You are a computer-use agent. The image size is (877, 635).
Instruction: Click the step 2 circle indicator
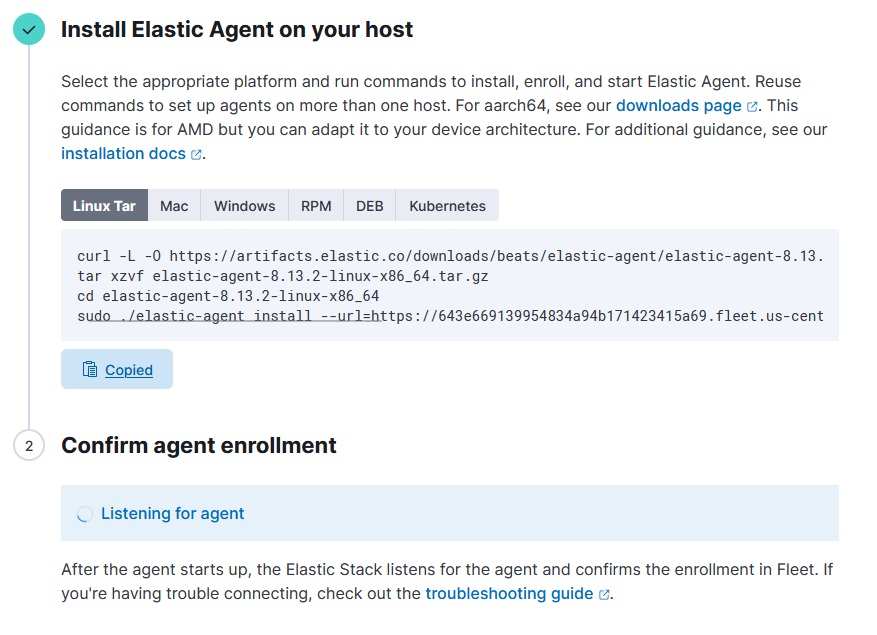point(29,445)
